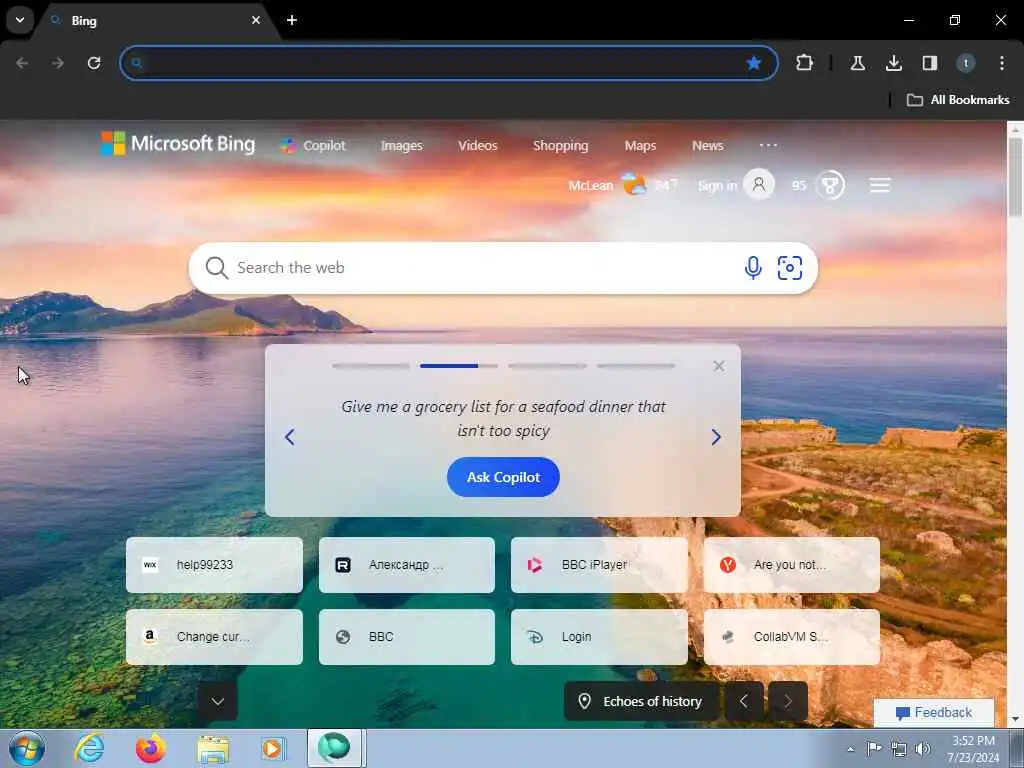Viewport: 1024px width, 768px height.
Task: Open the BBC shortcut tile
Action: pyautogui.click(x=407, y=637)
